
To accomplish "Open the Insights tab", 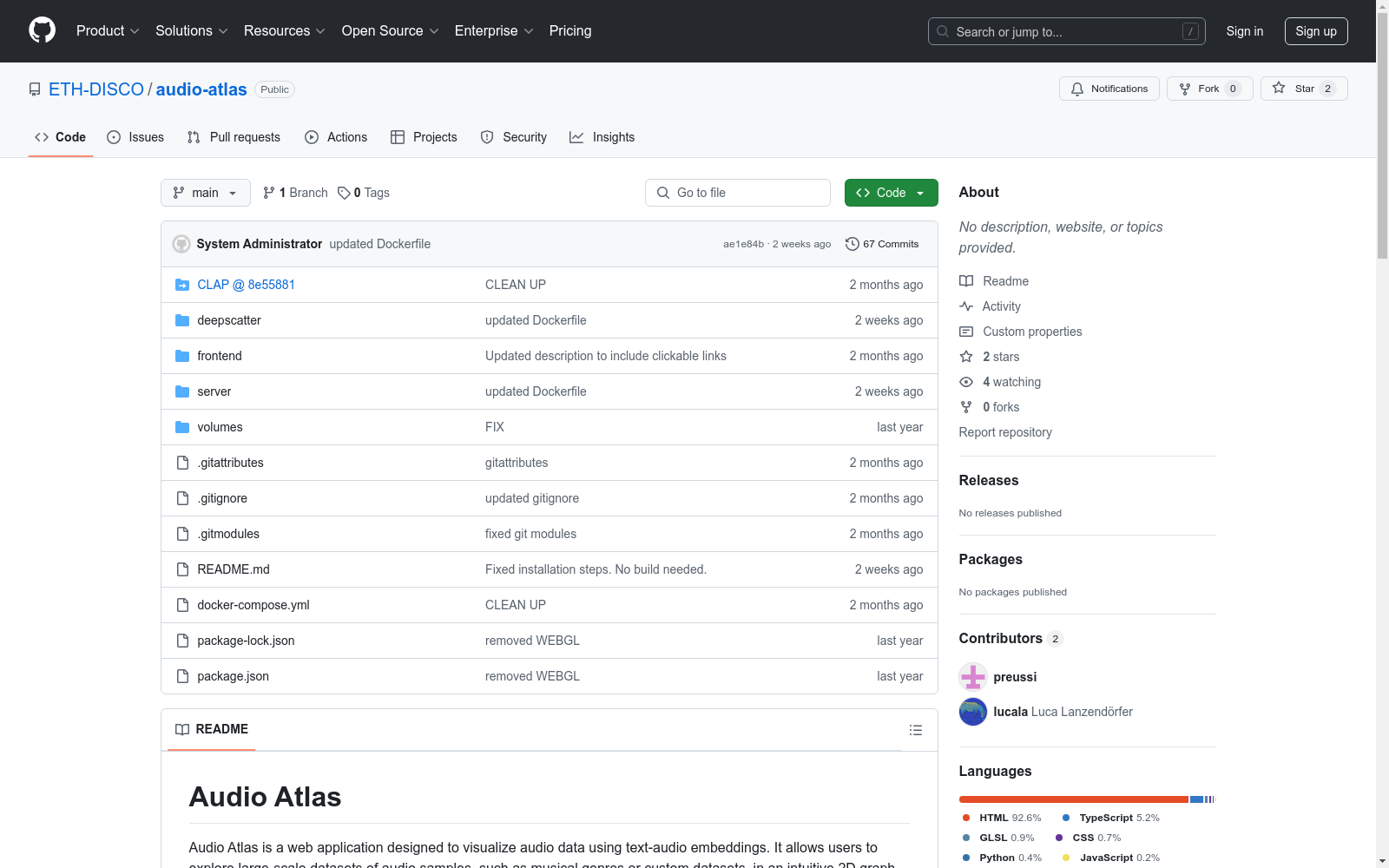I will 602,137.
